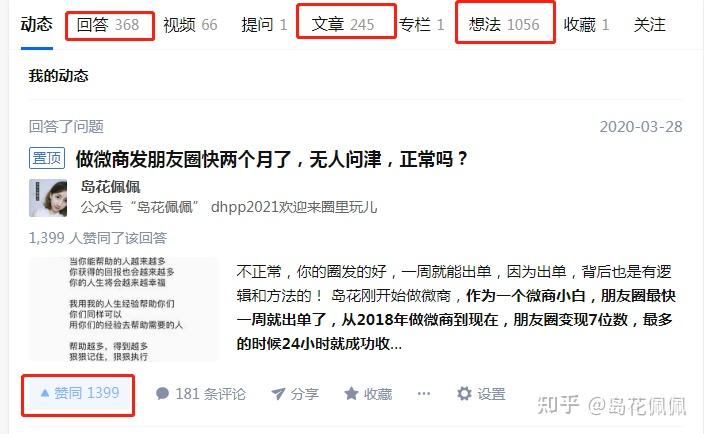Go to the 想法 1056 tab
704x434 pixels.
click(504, 25)
